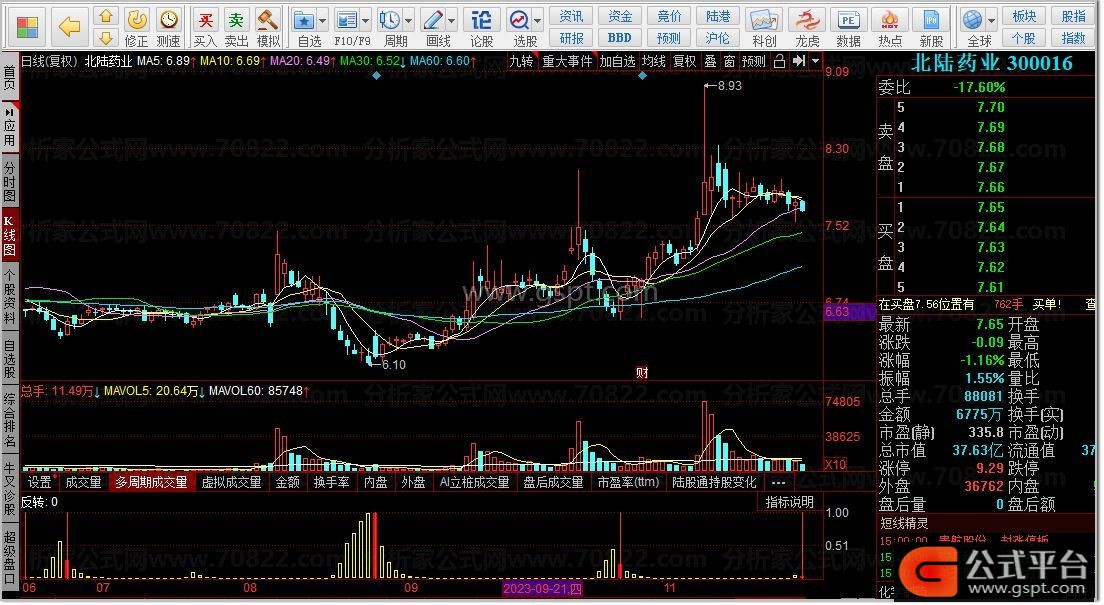Click the 竞价 auction button
Image resolution: width=1104 pixels, height=605 pixels.
669,16
